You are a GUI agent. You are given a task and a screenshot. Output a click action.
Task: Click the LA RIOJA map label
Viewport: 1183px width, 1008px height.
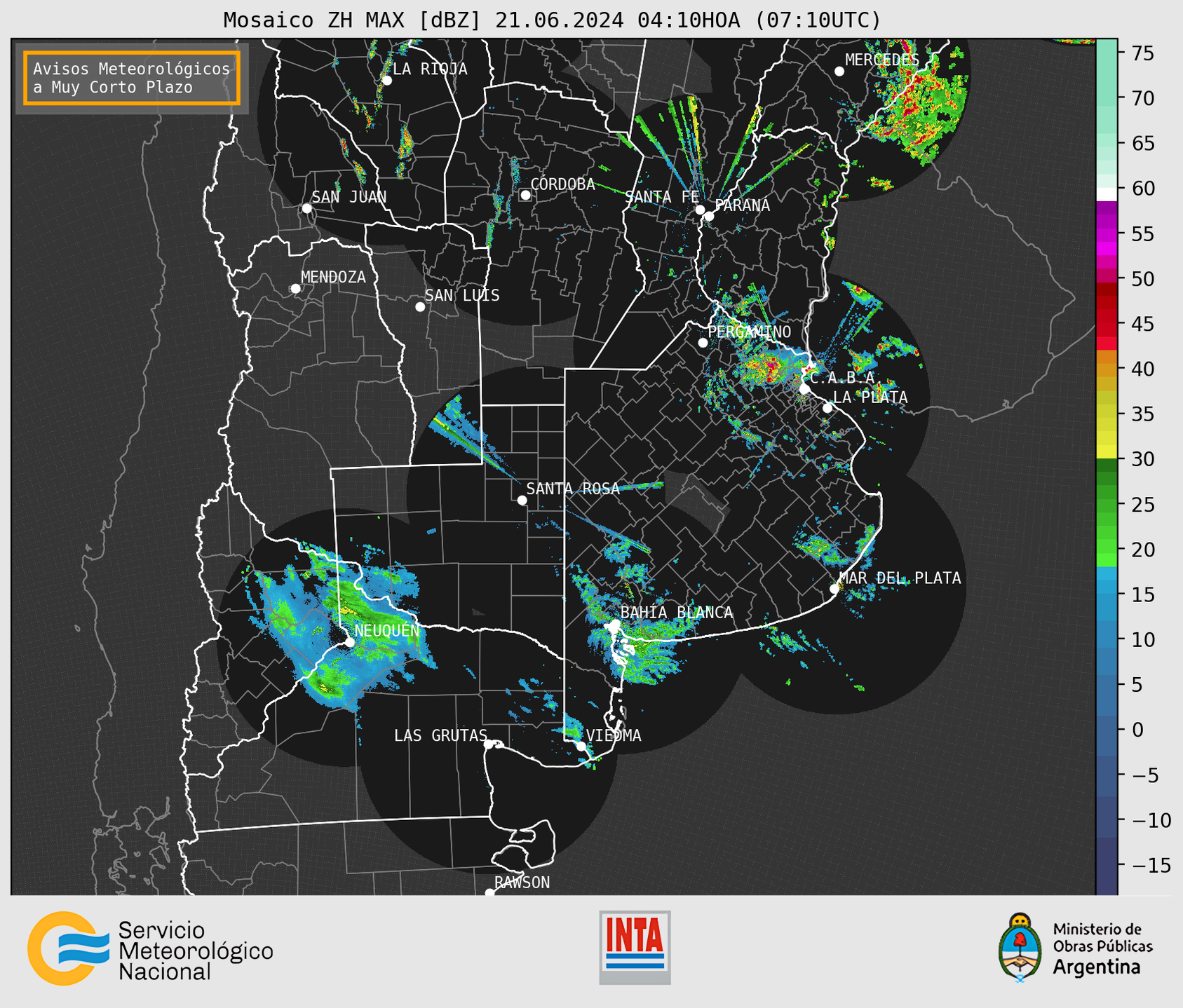tap(430, 69)
